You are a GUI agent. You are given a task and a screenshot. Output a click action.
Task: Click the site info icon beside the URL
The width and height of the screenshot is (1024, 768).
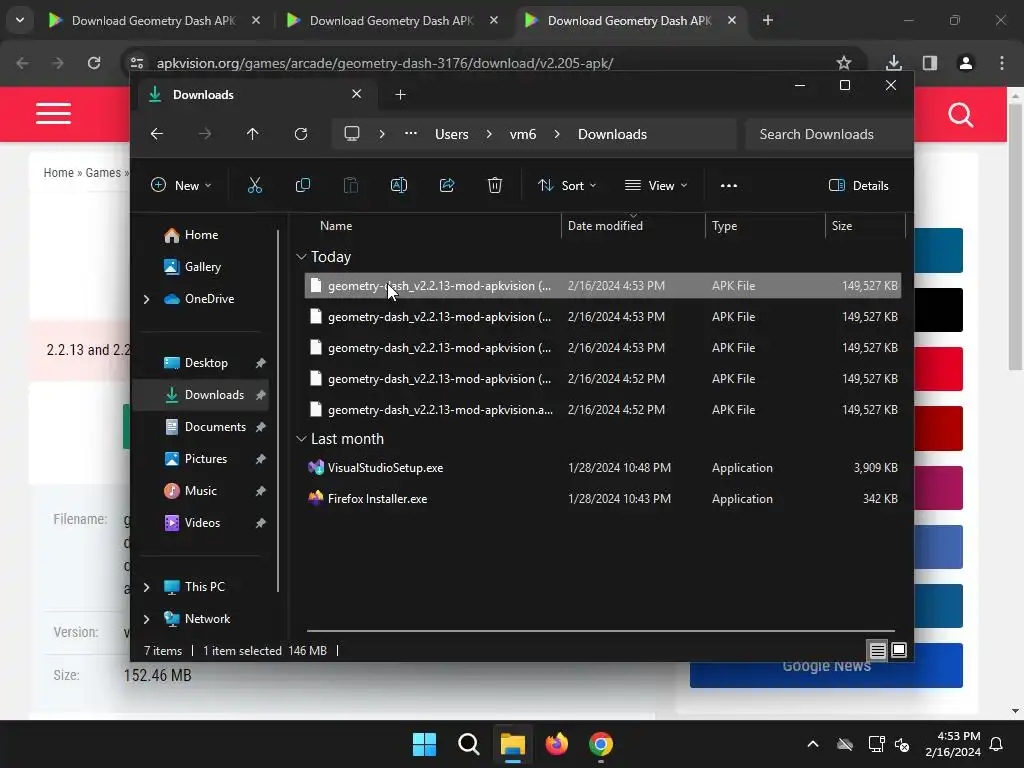[x=136, y=63]
